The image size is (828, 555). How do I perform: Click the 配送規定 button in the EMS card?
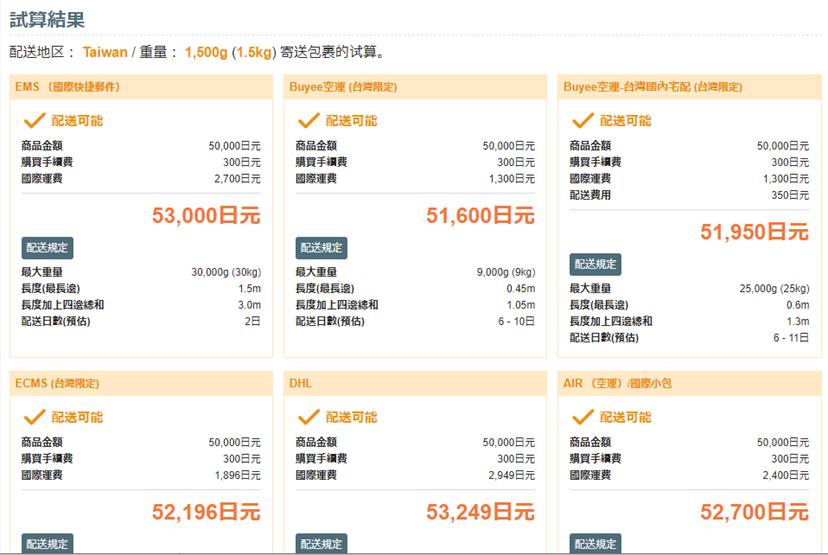tap(47, 248)
